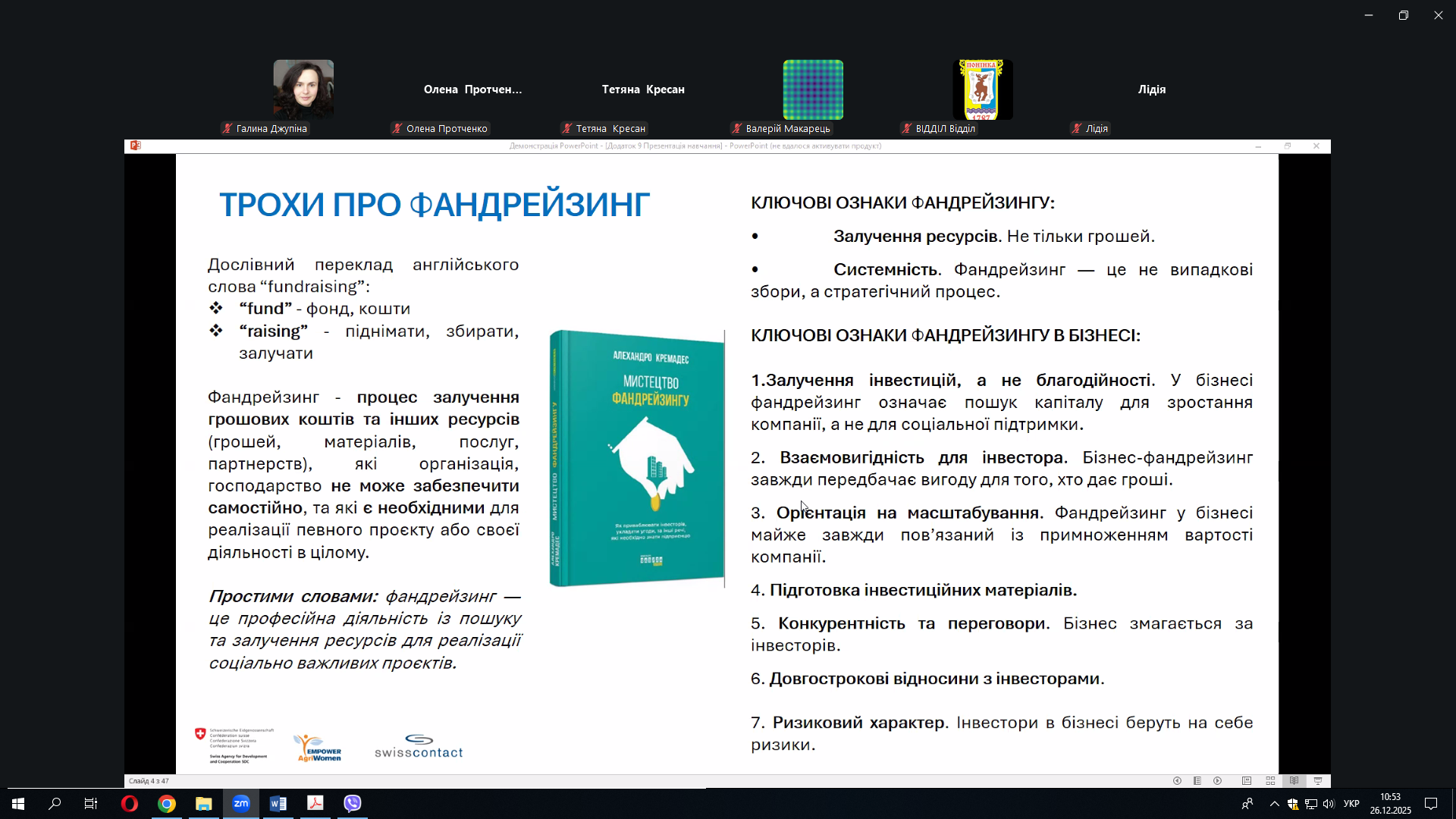Advance to next slide arrow in status bar
Viewport: 1456px width, 819px height.
tap(1218, 781)
